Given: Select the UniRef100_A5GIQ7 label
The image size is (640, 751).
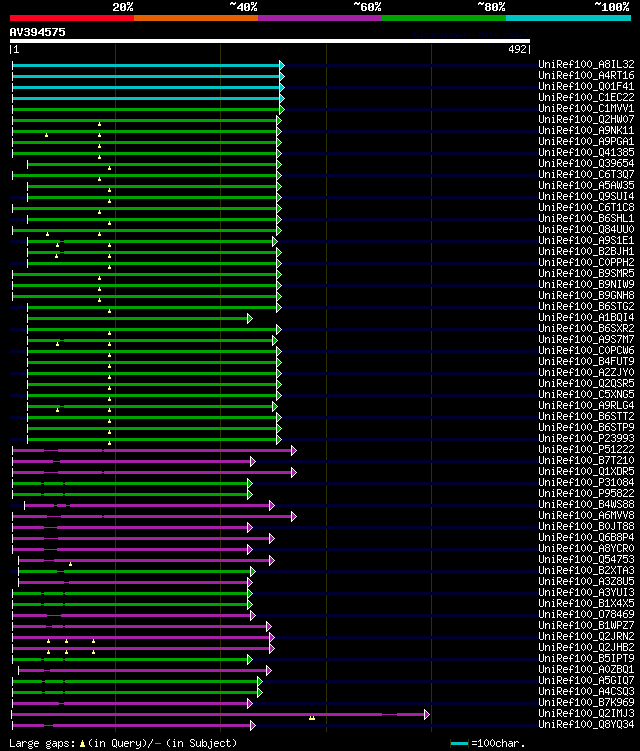Looking at the screenshot, I should point(586,681).
